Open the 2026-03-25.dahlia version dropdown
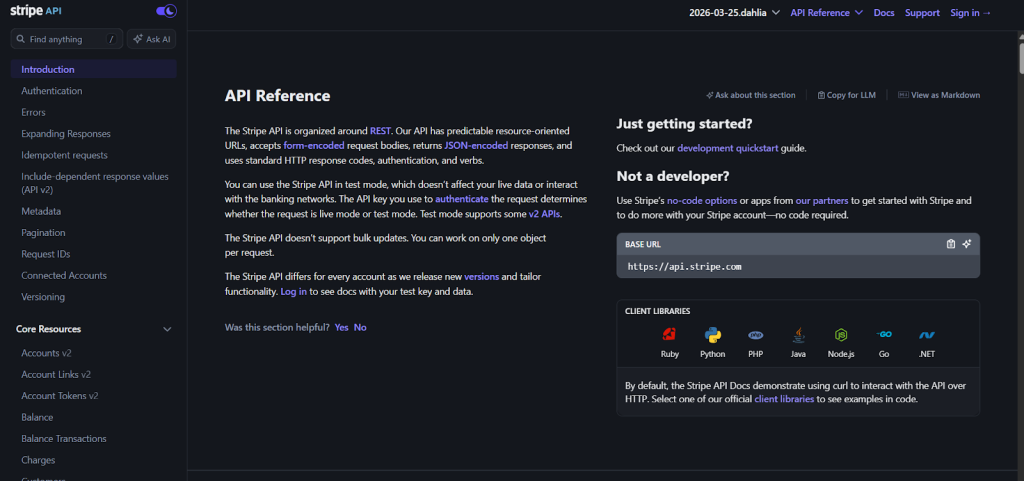The image size is (1024, 481). [735, 13]
